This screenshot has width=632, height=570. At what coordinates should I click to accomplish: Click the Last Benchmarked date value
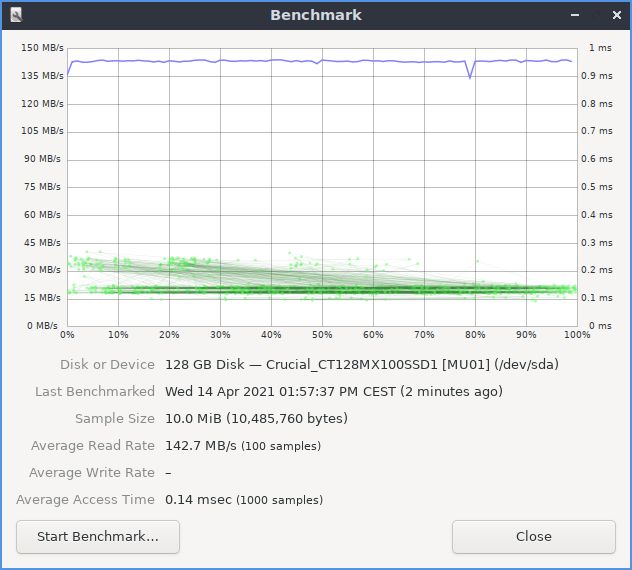[334, 391]
